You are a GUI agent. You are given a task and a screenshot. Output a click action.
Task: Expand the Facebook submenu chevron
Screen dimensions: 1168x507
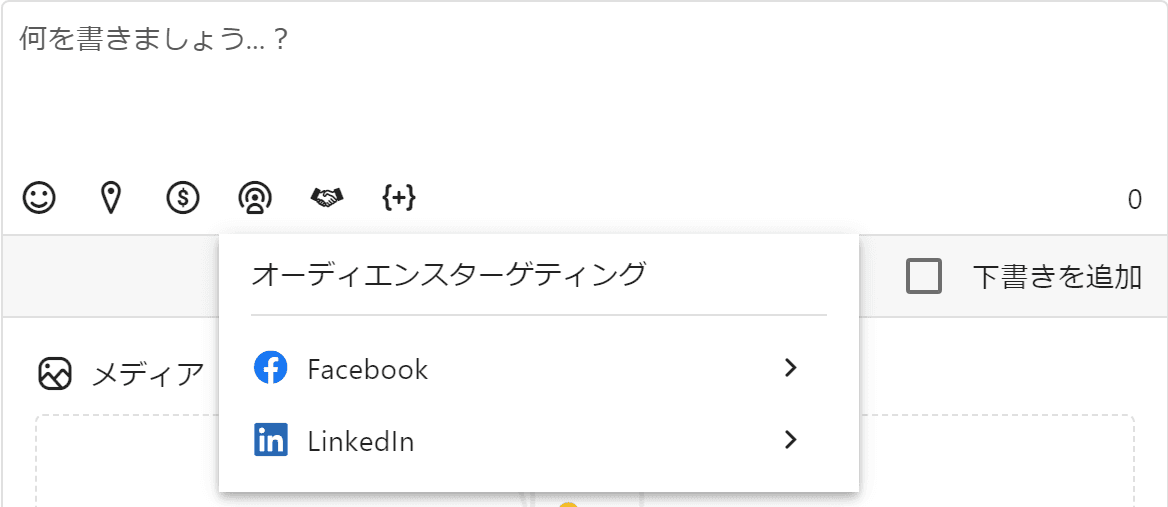click(791, 368)
